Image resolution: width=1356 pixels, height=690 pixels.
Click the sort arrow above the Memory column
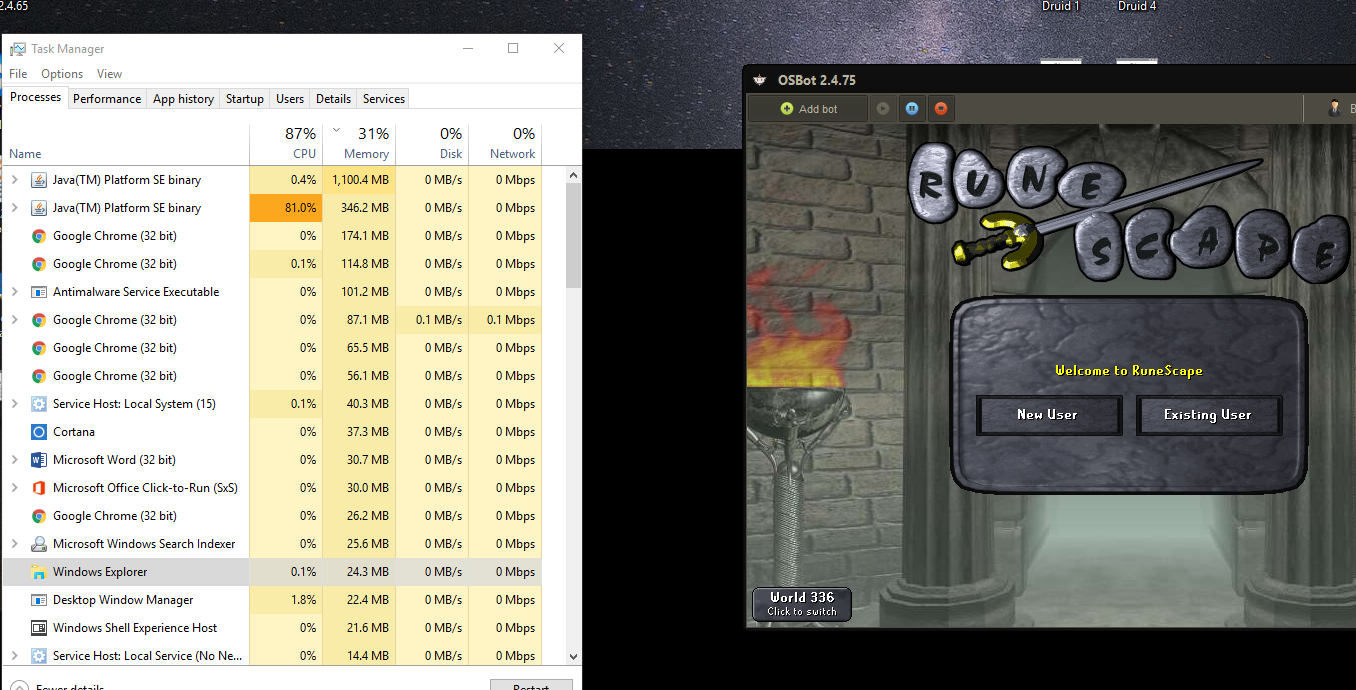tap(336, 130)
